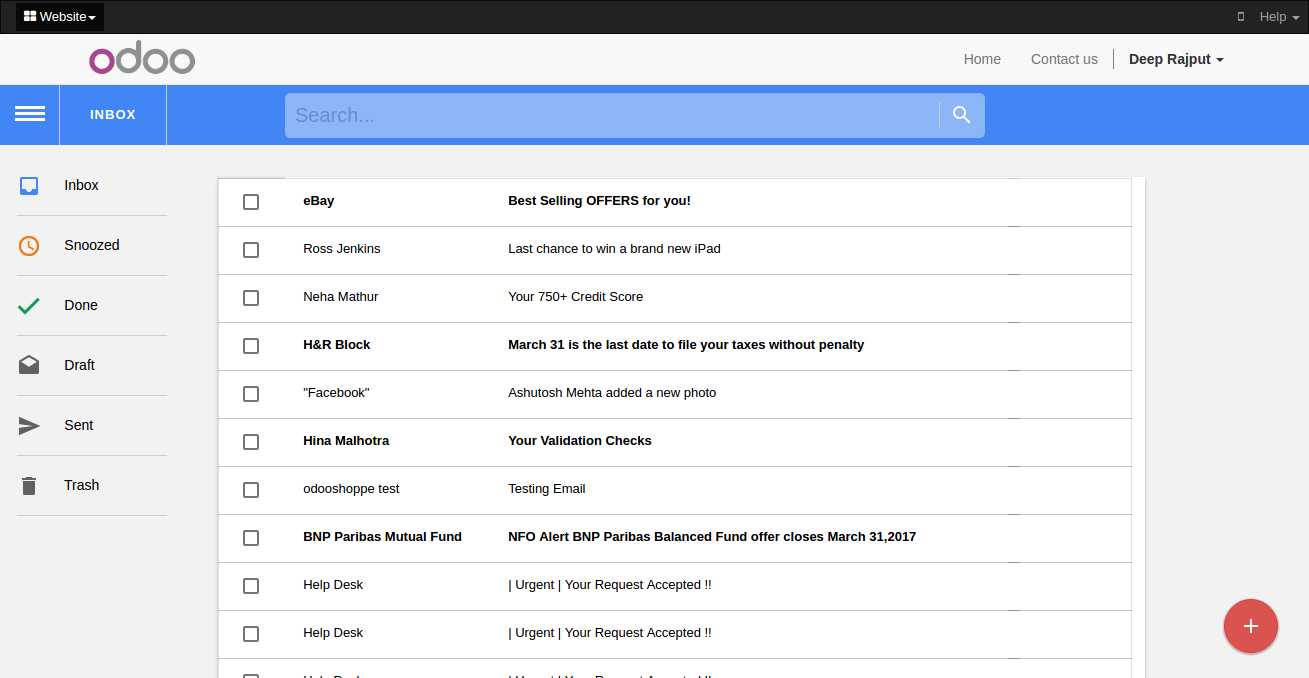Screen dimensions: 1309x678
Task: Open "Your 750+ Credit Score" email
Action: click(x=575, y=297)
